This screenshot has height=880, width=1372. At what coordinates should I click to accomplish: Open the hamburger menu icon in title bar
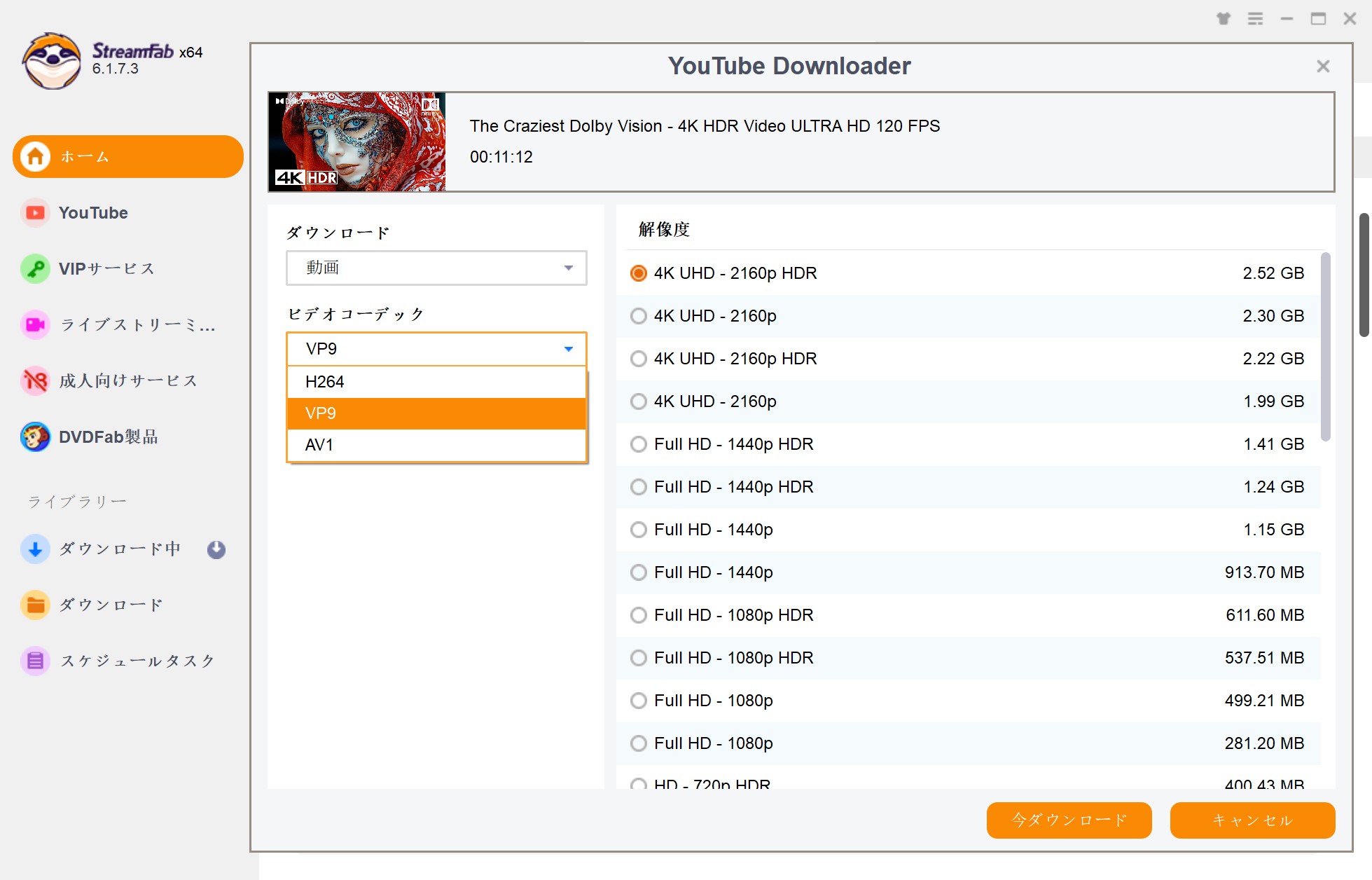[1255, 19]
